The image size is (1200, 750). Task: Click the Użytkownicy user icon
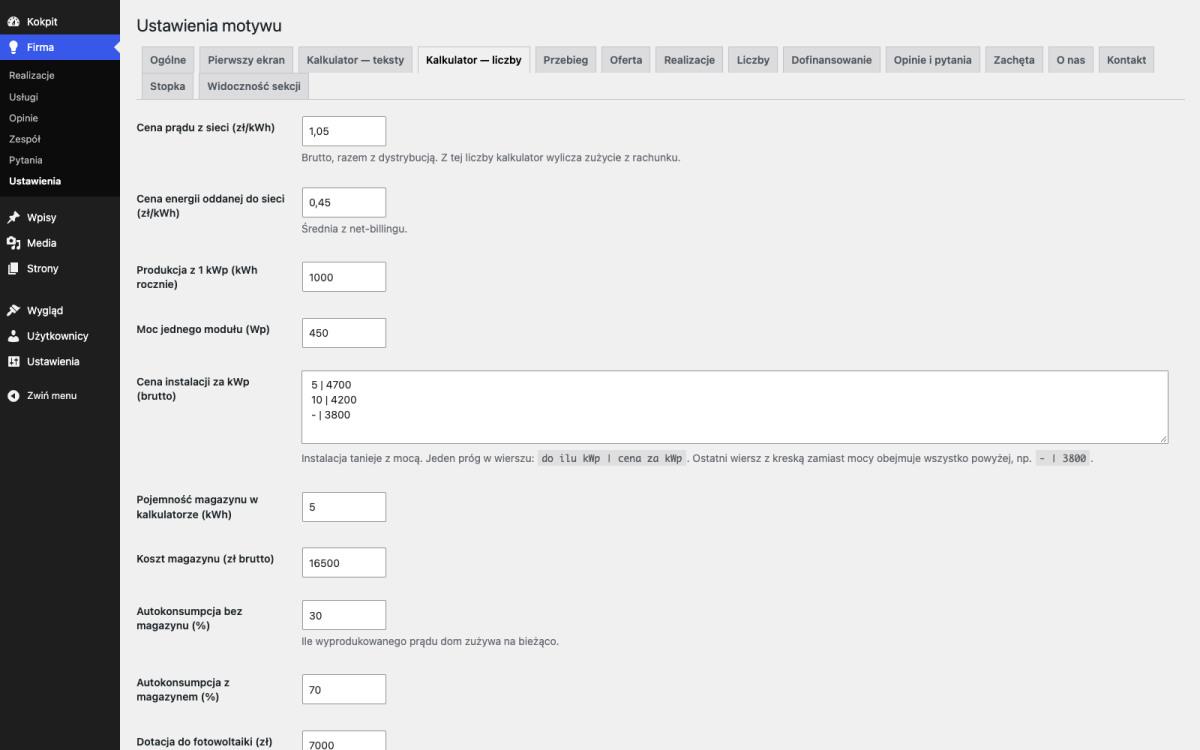tap(13, 336)
